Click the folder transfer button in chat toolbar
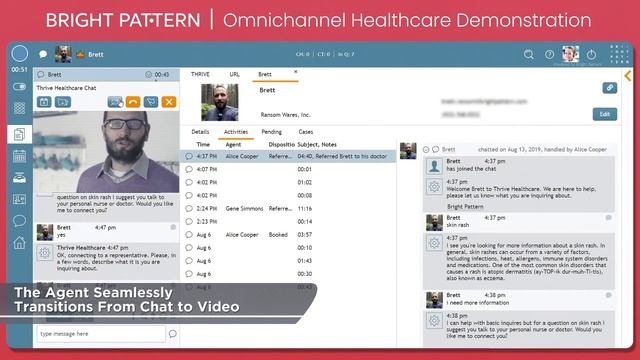The image size is (640, 360). pos(63,102)
